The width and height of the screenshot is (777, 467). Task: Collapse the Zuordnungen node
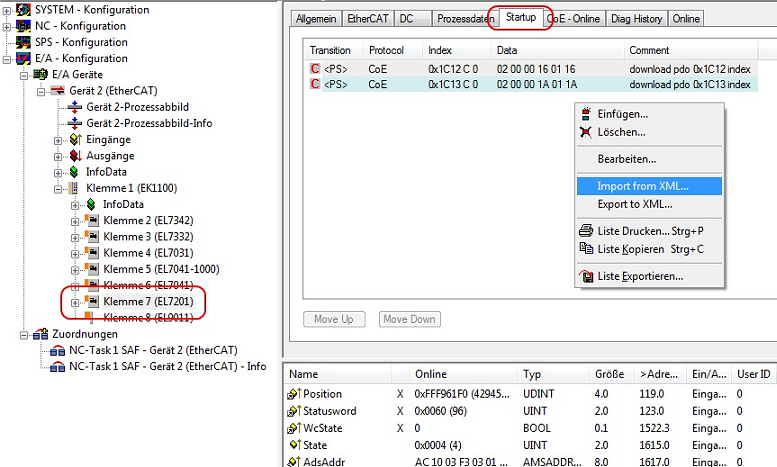[x=24, y=335]
